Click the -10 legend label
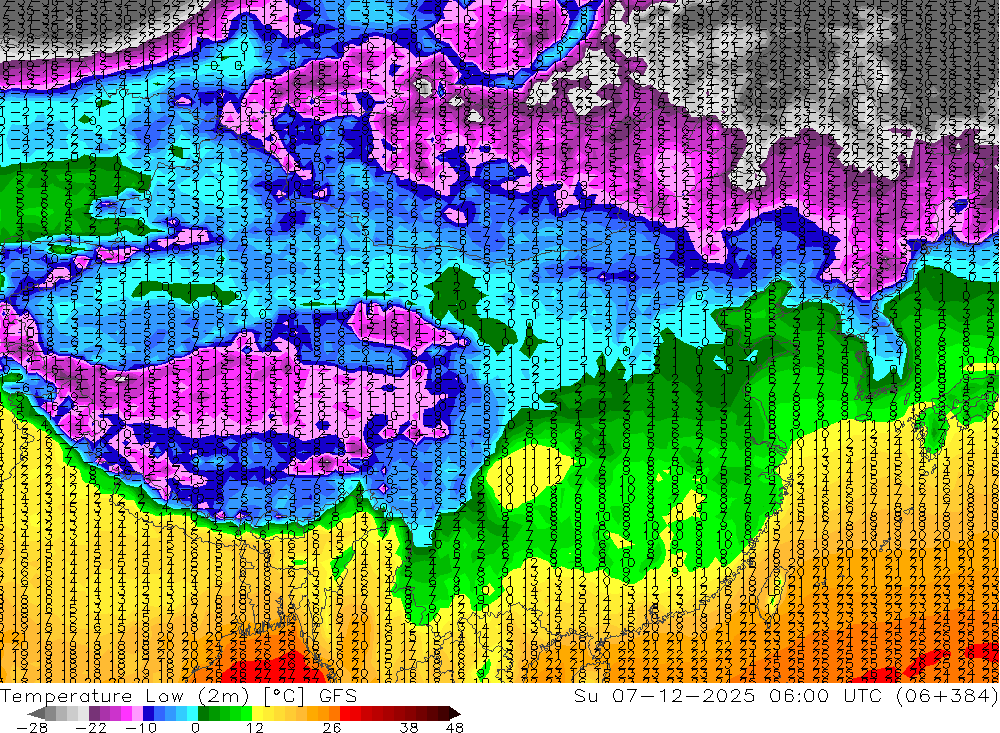This screenshot has height=733, width=1000. [141, 727]
